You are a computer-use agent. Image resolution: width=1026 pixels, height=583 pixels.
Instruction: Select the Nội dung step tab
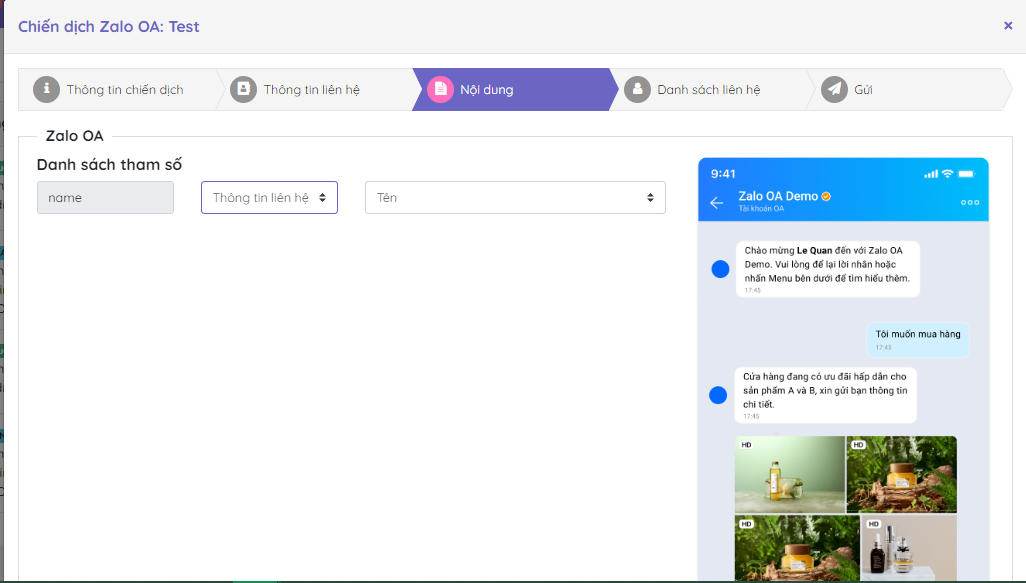(516, 90)
